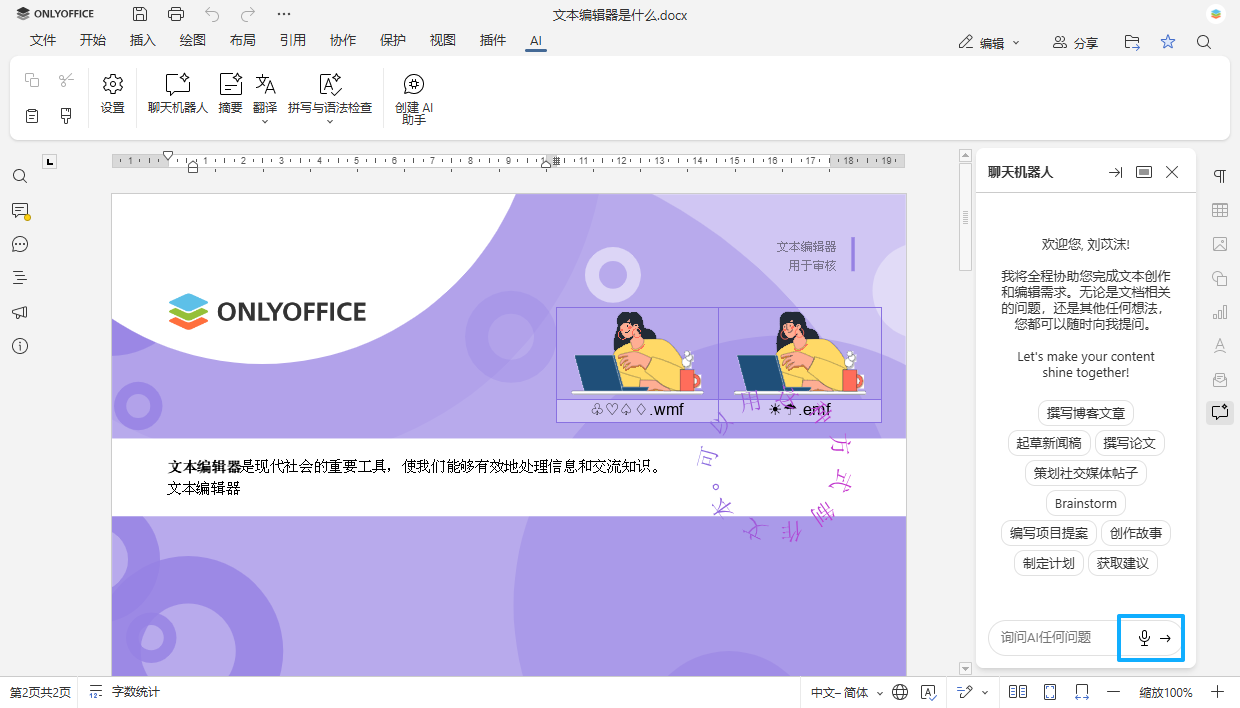This screenshot has height=708, width=1240.
Task: Open the 文件 menu
Action: click(x=43, y=41)
